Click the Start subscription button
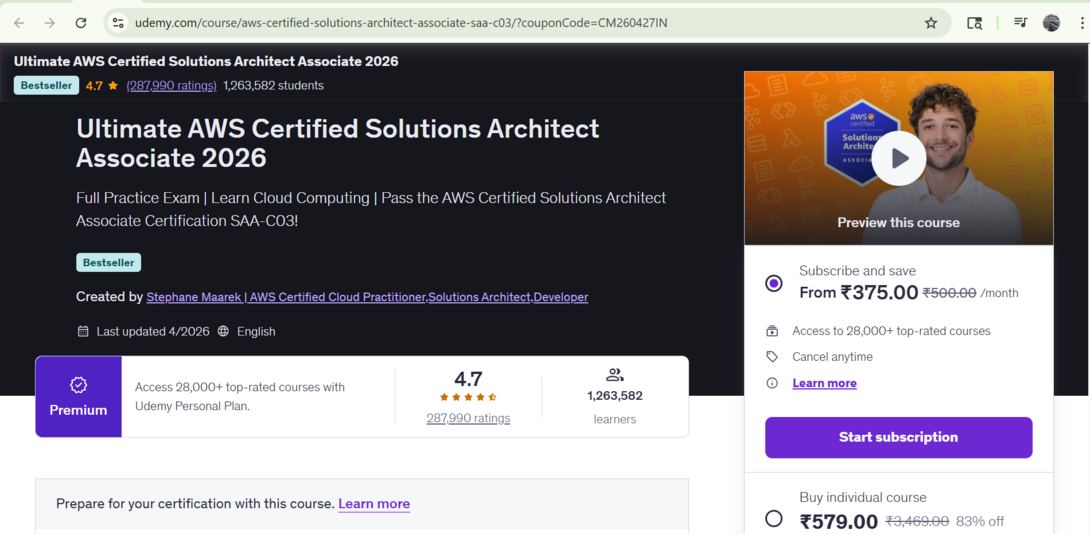Screen dimensions: 1090x534 (898, 437)
